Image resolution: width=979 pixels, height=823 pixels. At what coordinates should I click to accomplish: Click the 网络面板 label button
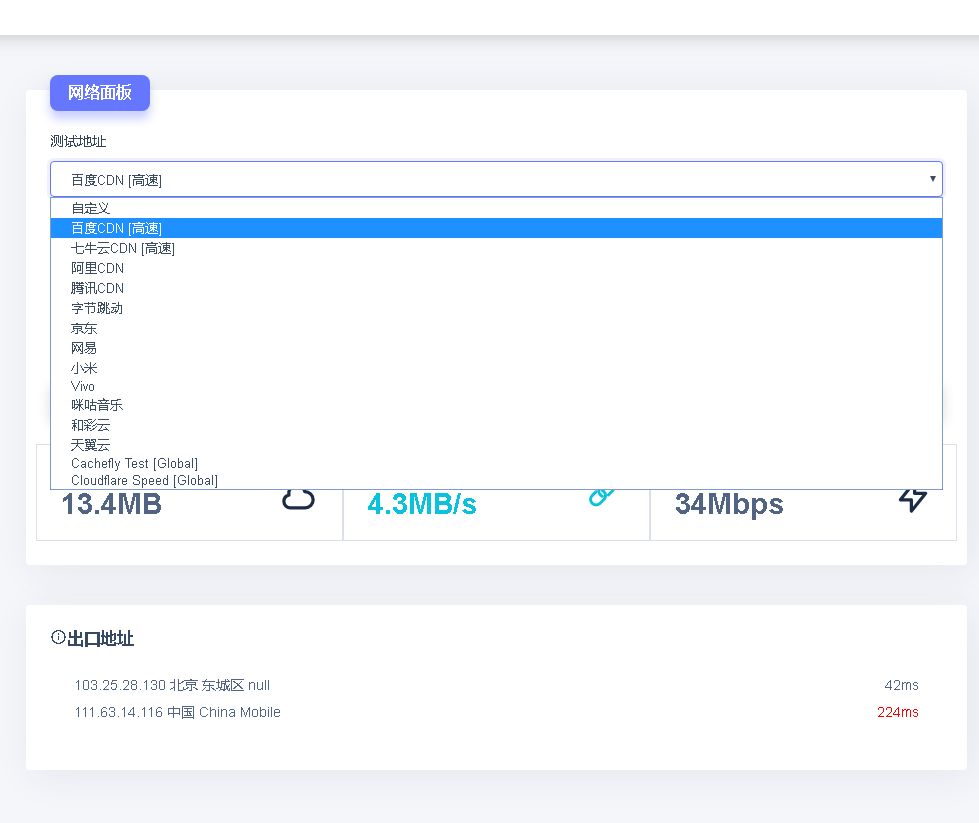(x=100, y=93)
